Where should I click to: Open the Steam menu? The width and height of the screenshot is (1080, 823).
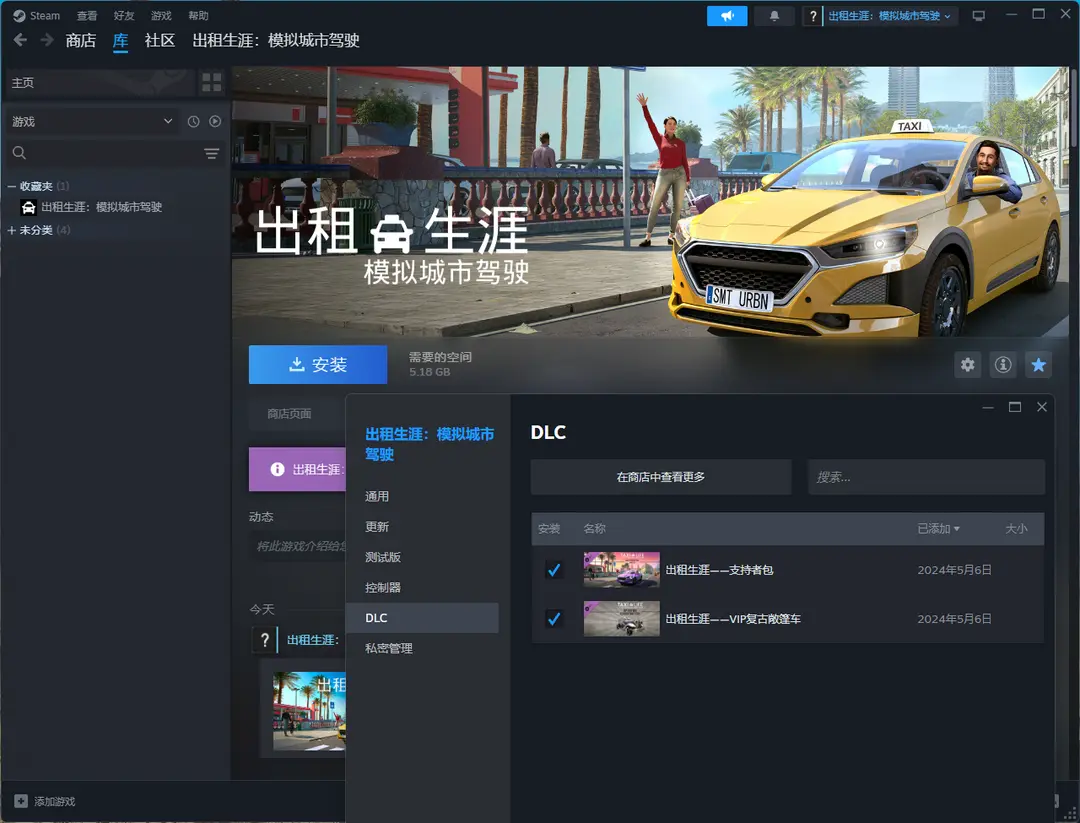pos(45,16)
